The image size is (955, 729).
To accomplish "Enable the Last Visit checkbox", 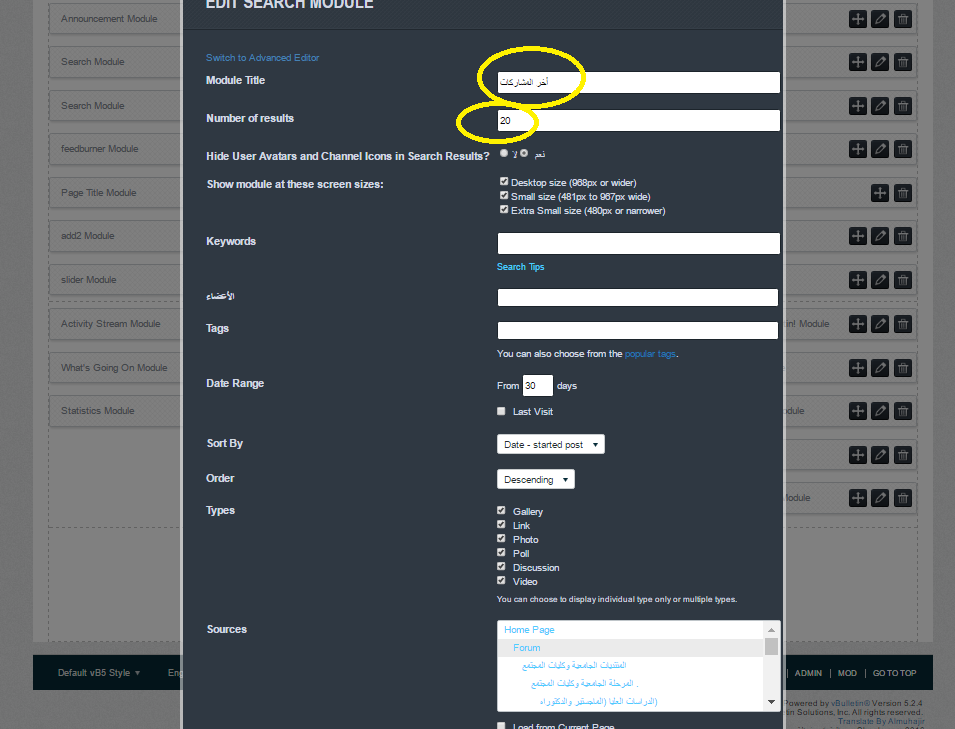I will [501, 411].
